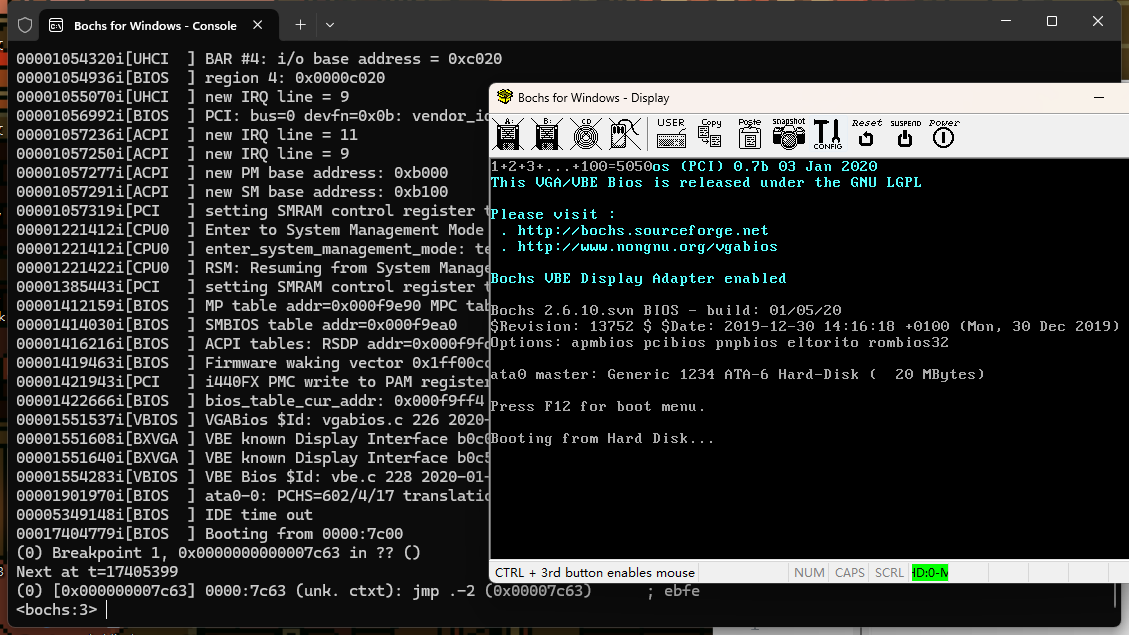Click 'Booting from Hard Disk...' text
Image resolution: width=1129 pixels, height=635 pixels.
[x=602, y=438]
